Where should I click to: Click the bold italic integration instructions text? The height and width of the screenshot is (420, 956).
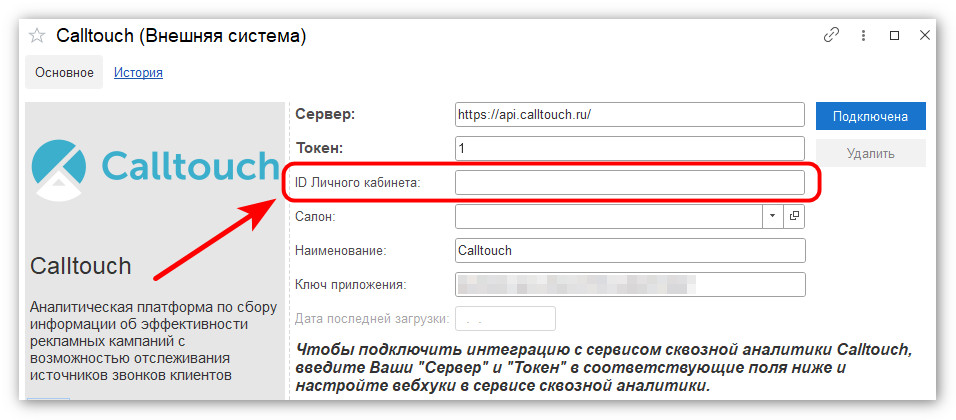[604, 368]
